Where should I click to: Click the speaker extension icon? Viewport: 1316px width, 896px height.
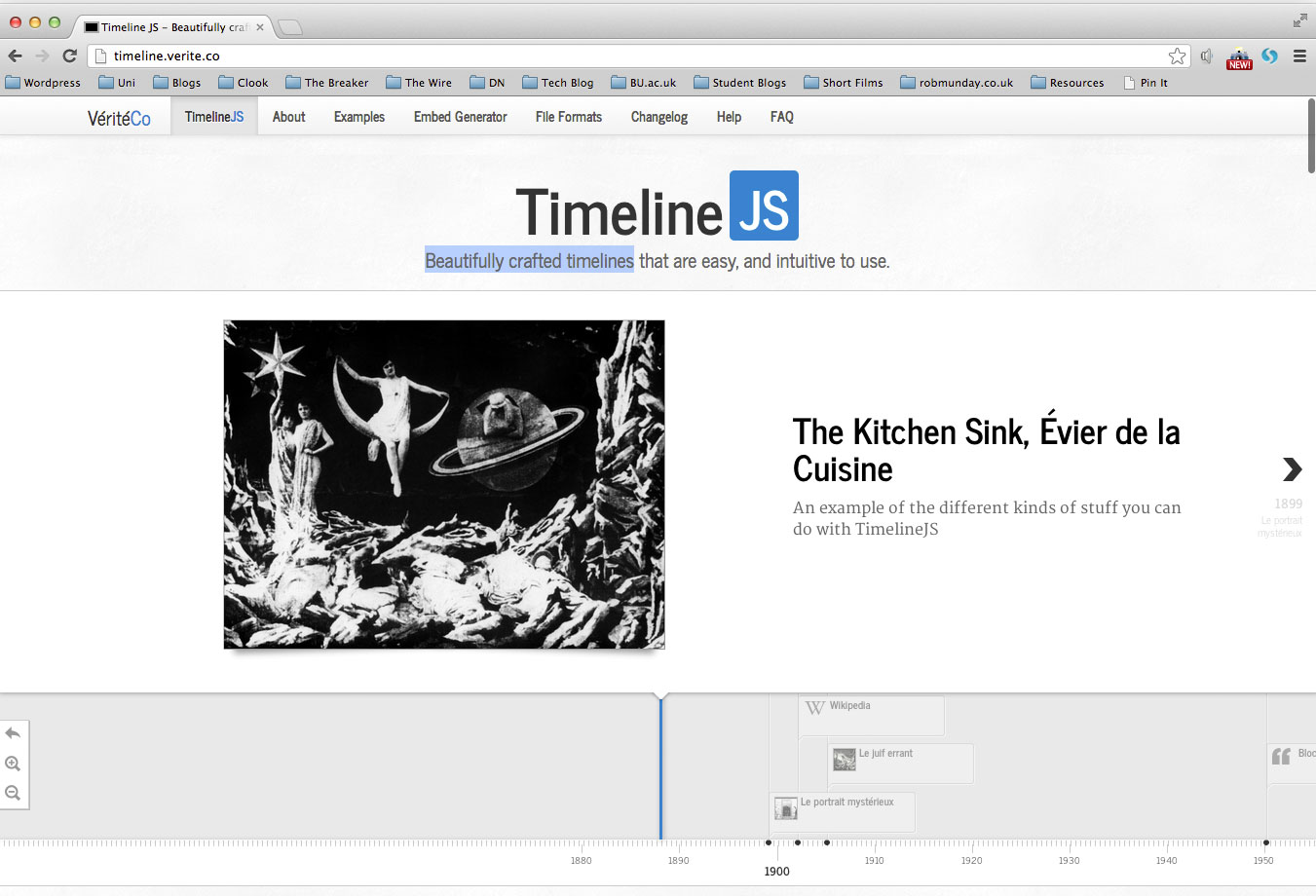(x=1207, y=56)
